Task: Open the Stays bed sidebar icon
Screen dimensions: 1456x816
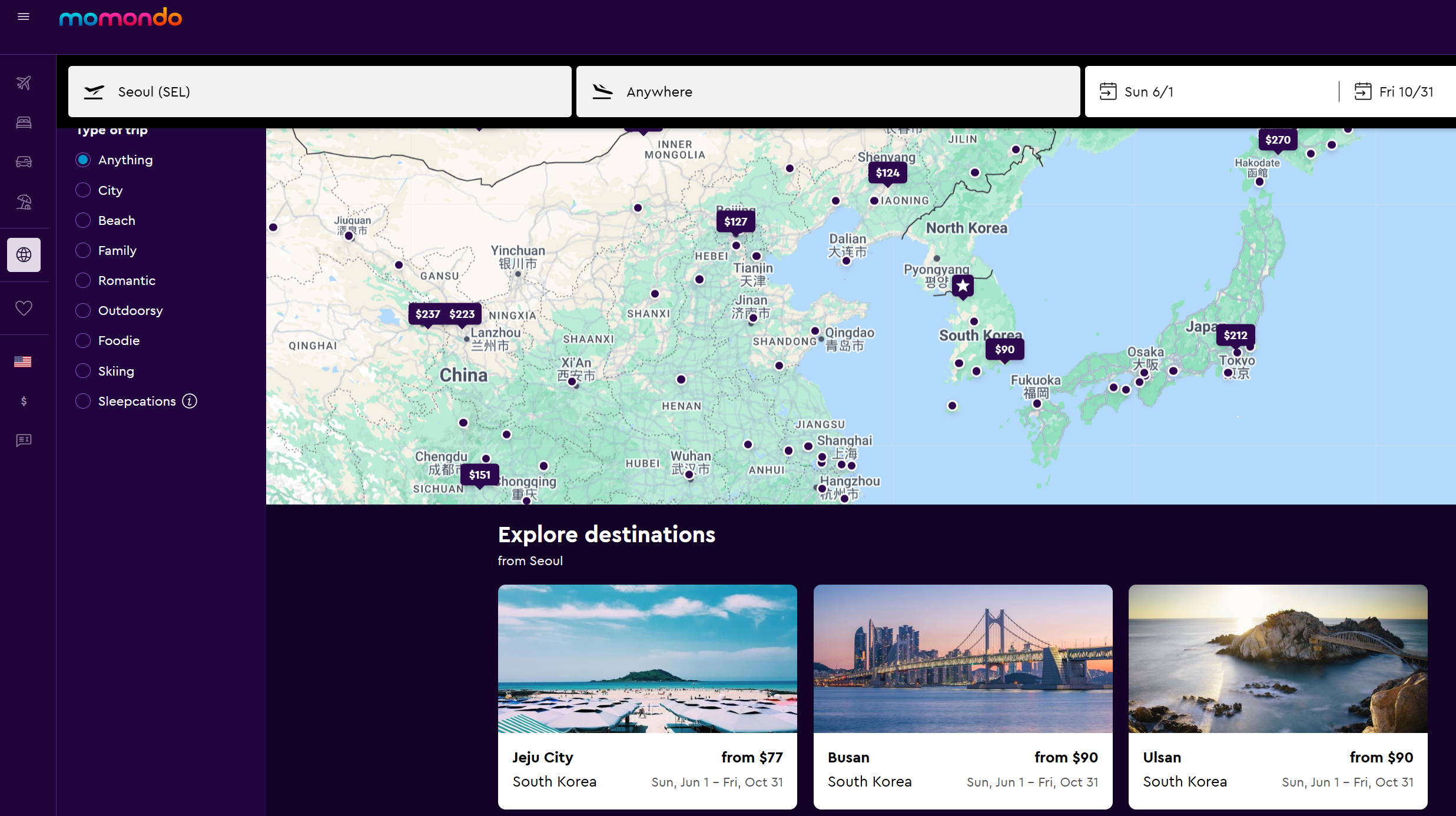Action: point(24,122)
